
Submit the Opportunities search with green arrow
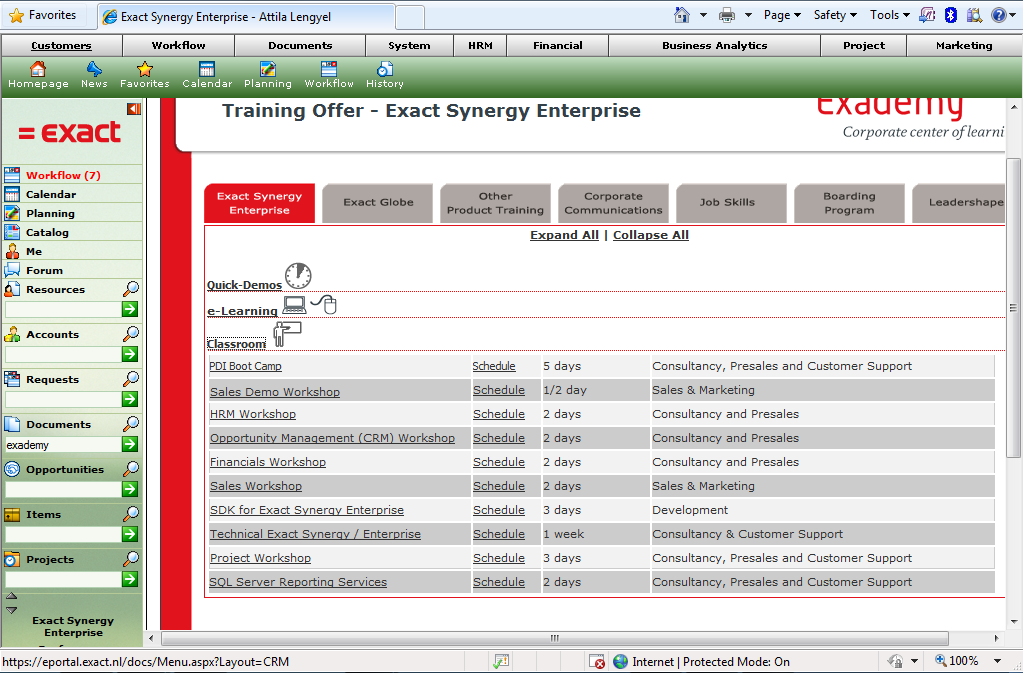click(130, 489)
